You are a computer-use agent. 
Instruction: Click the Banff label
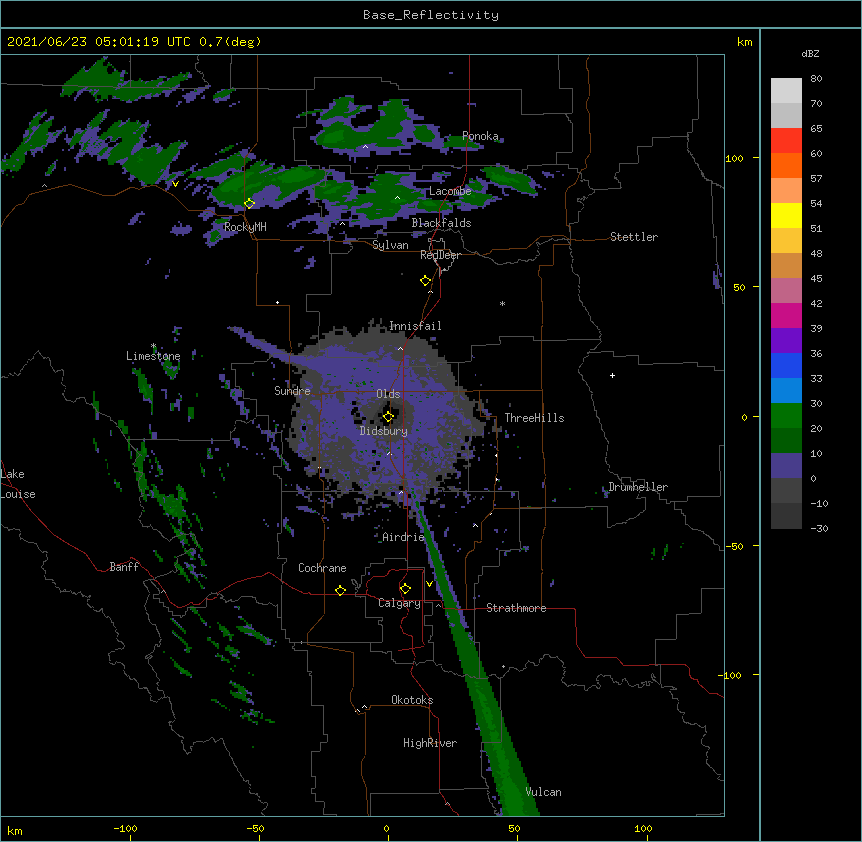[x=124, y=567]
